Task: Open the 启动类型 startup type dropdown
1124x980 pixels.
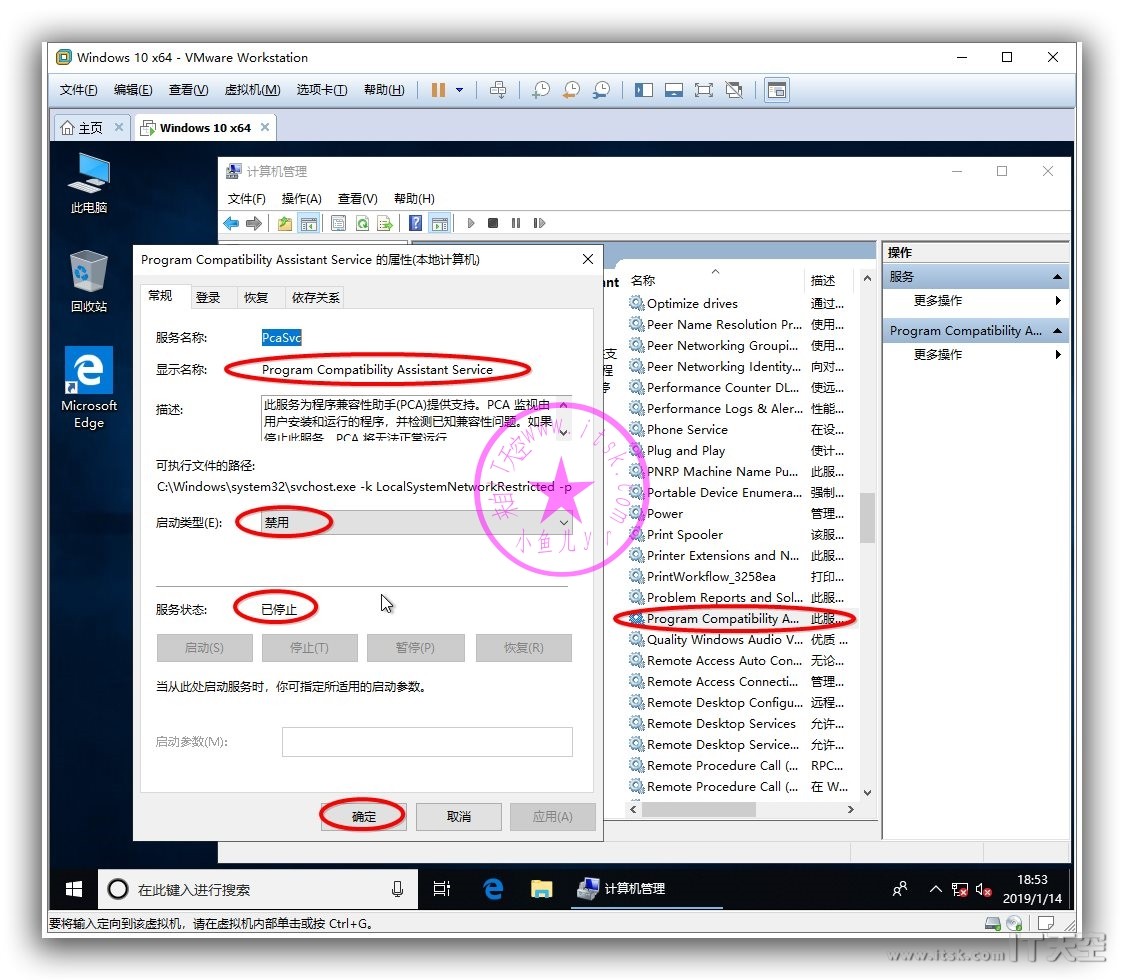Action: coord(418,523)
